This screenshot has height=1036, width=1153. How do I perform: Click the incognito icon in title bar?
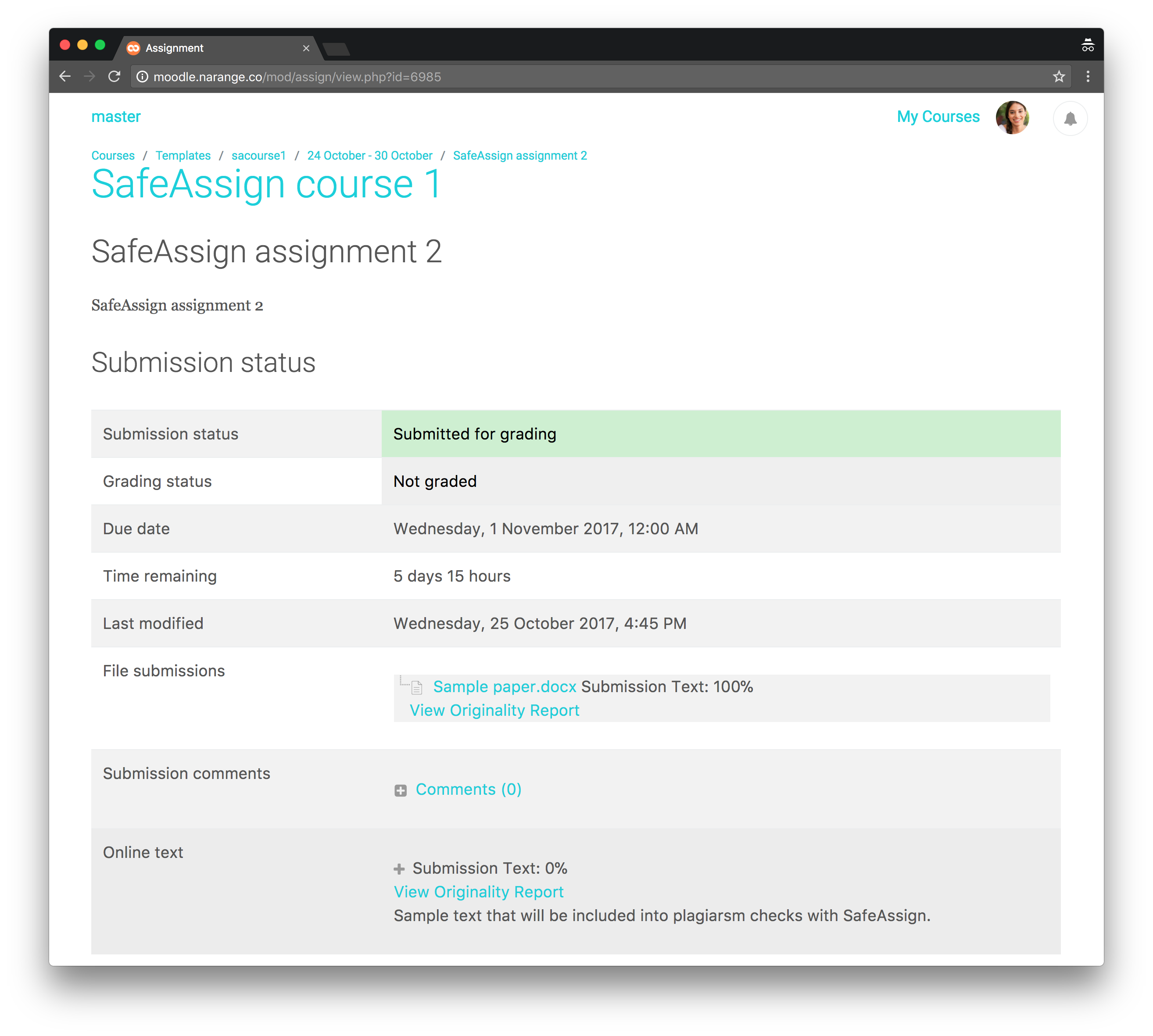point(1088,45)
